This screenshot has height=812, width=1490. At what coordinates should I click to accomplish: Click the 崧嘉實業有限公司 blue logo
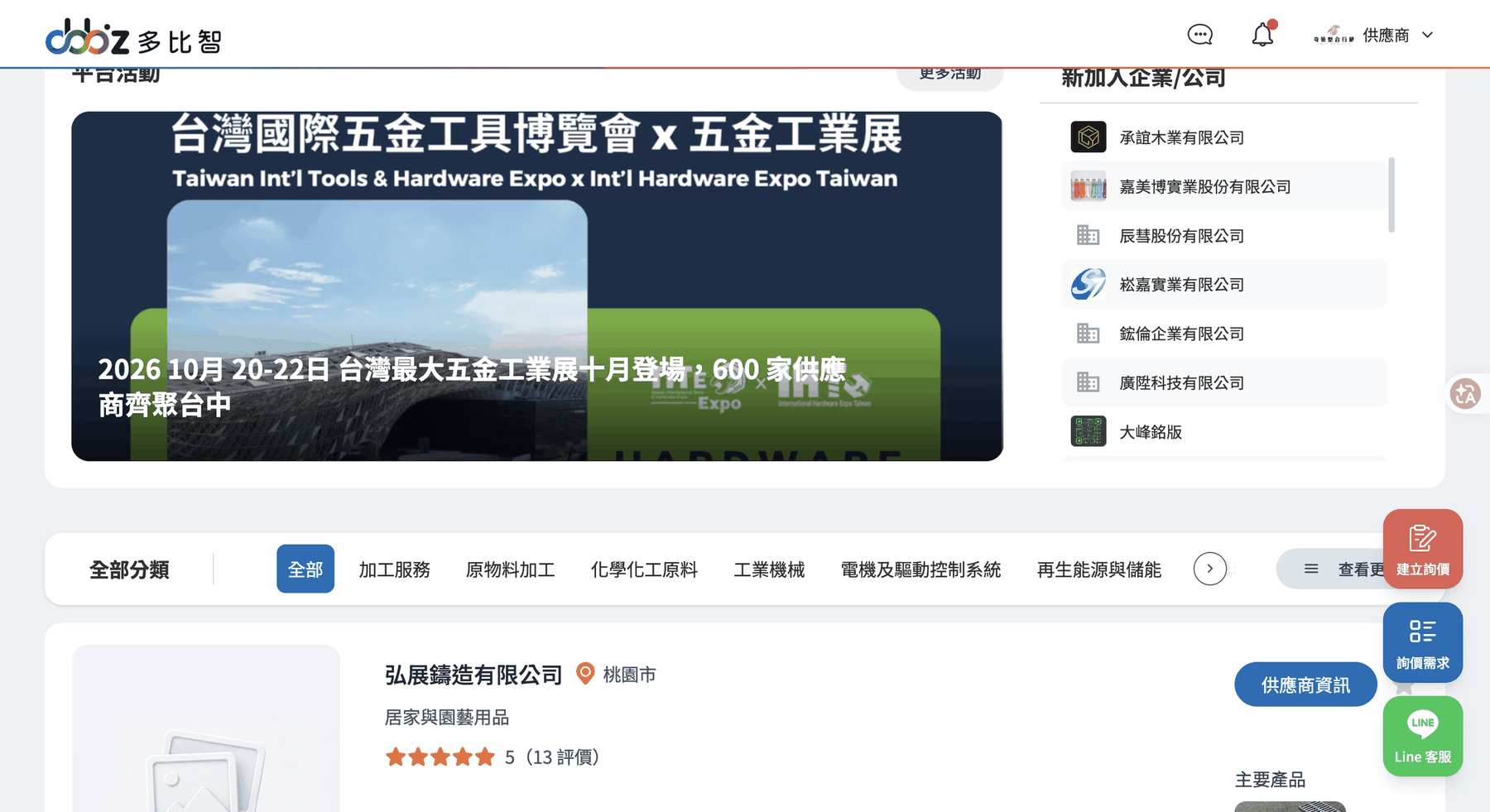click(x=1088, y=284)
